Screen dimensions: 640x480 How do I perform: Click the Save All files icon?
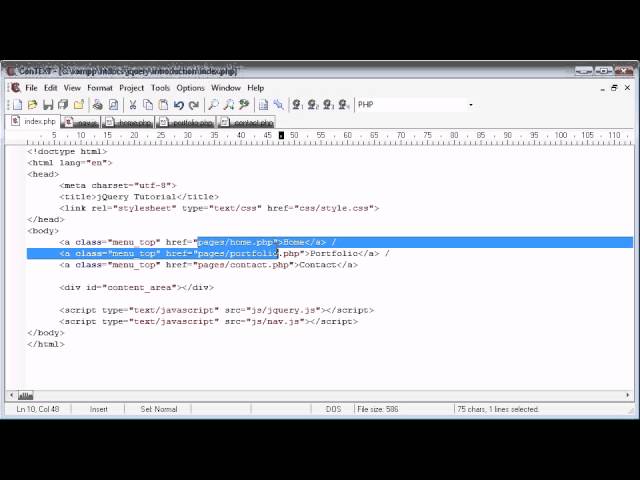pyautogui.click(x=63, y=105)
